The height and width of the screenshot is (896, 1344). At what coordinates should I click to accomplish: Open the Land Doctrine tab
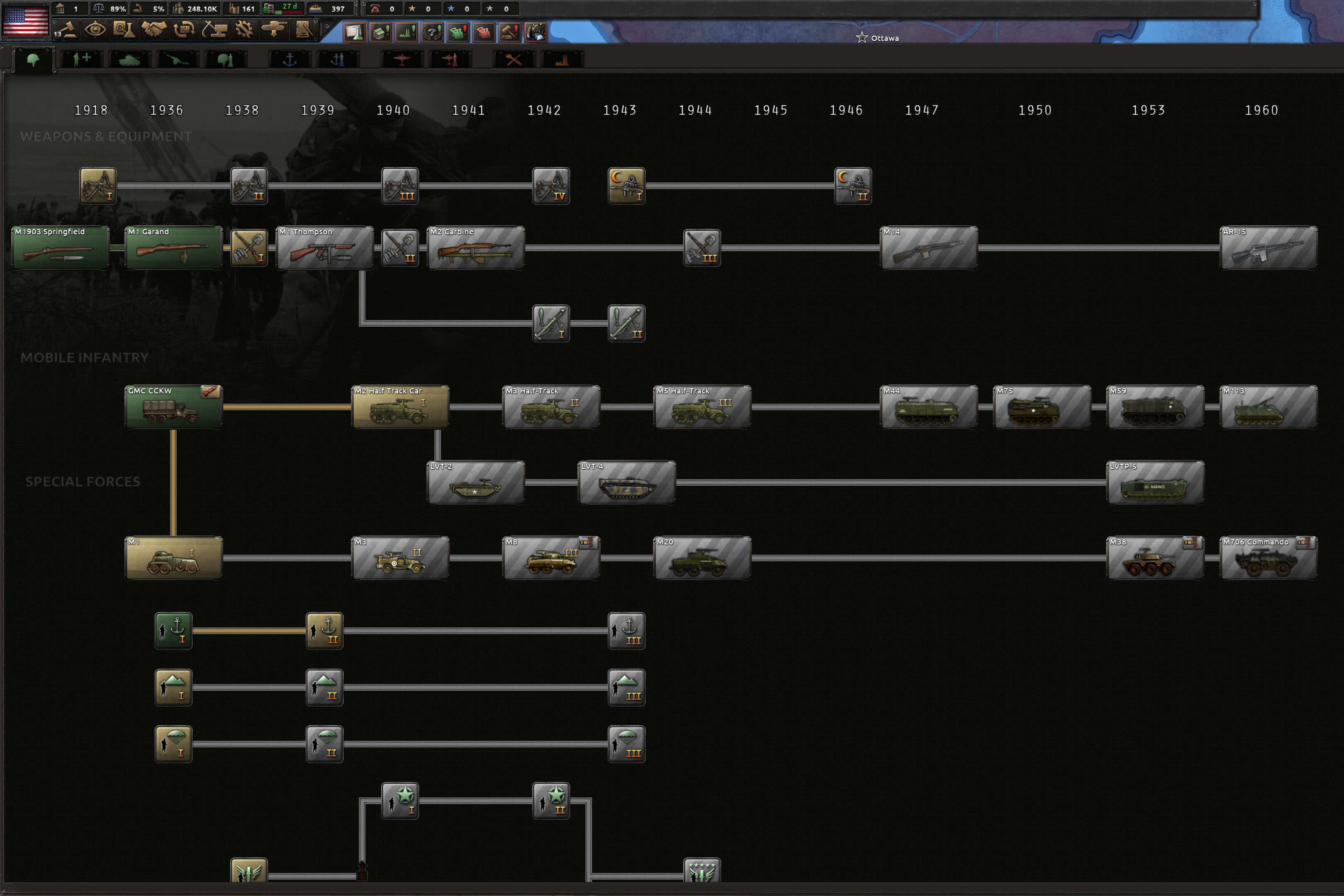pos(226,59)
